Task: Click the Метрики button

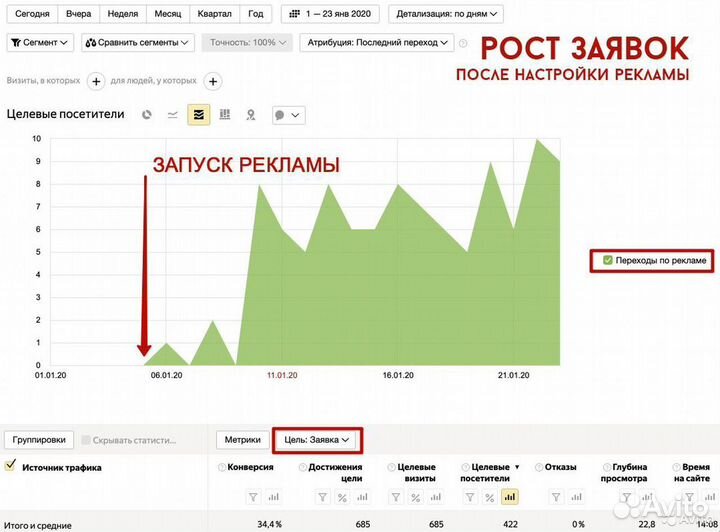Action: click(242, 440)
